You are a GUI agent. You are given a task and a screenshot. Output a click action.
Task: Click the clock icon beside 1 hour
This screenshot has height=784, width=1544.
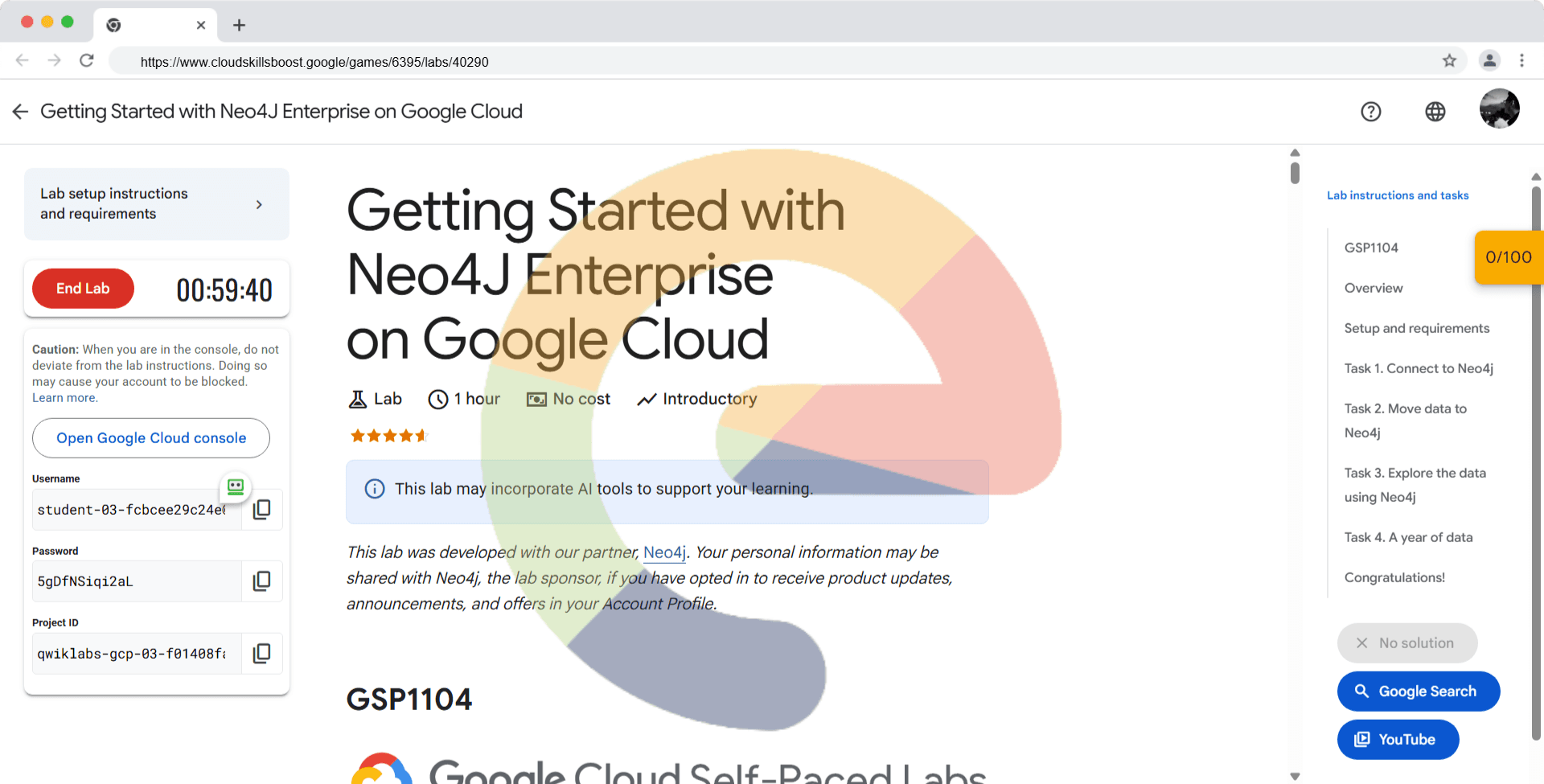(x=438, y=399)
